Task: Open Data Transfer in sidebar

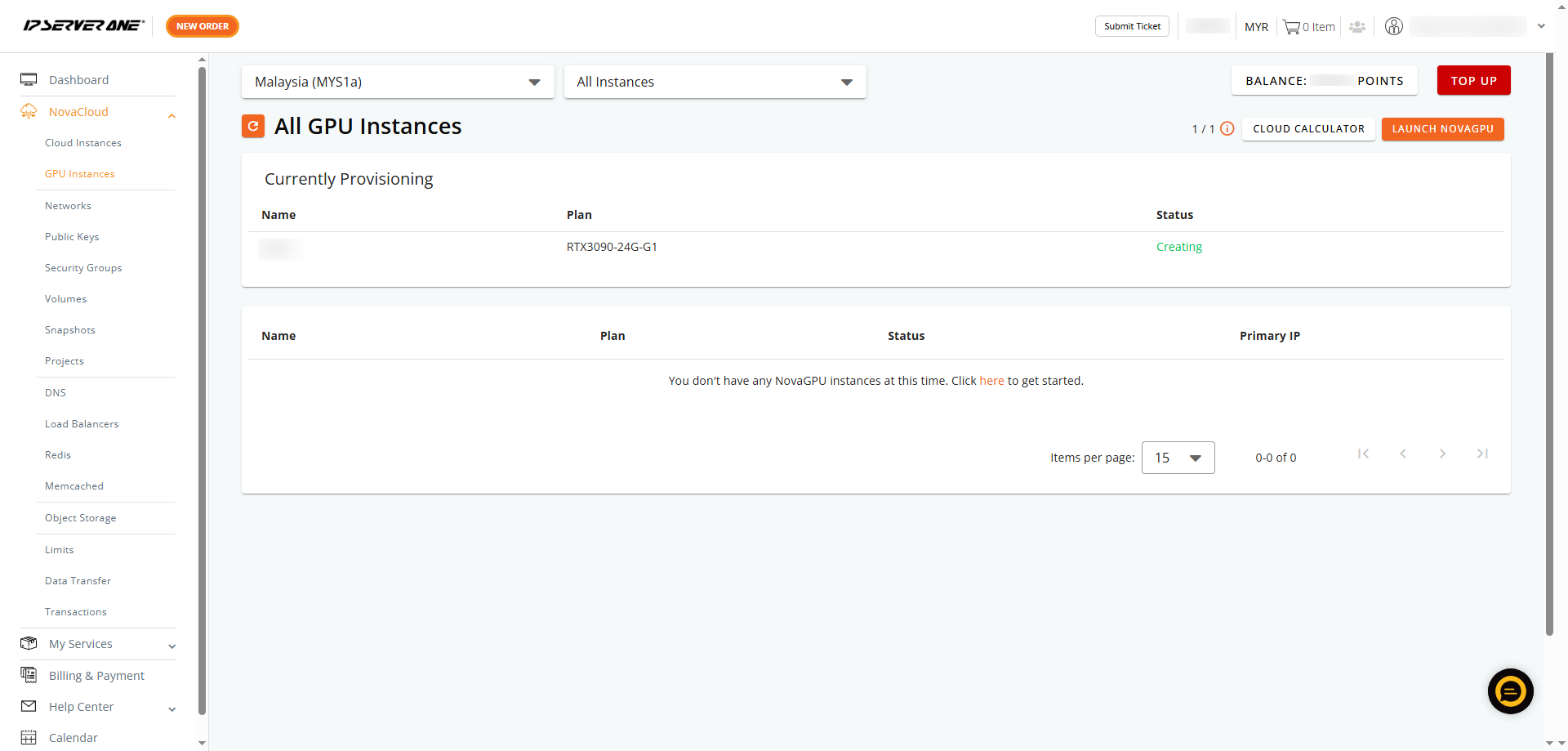Action: pos(78,580)
